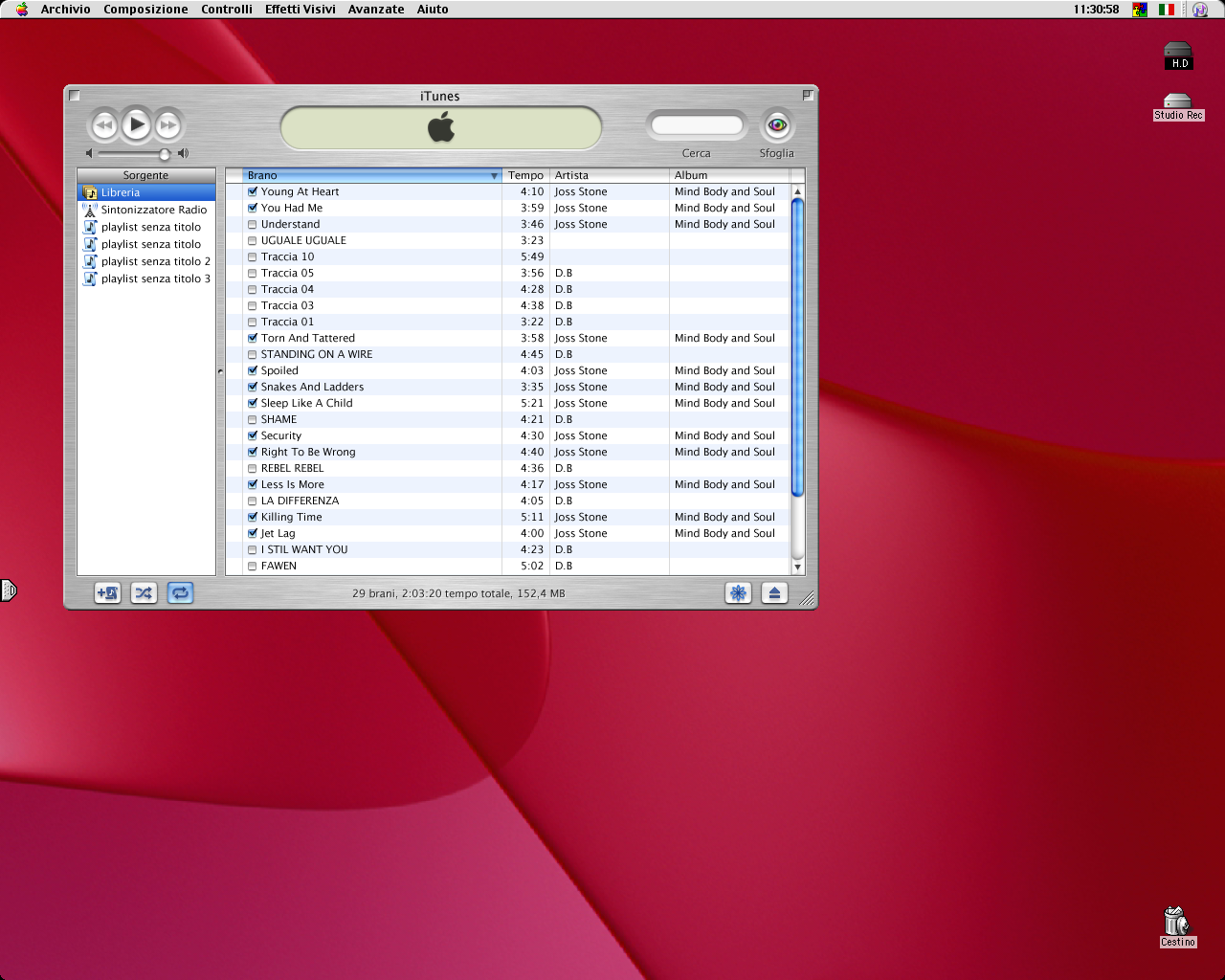
Task: Open the Aiuto menu
Action: (433, 9)
